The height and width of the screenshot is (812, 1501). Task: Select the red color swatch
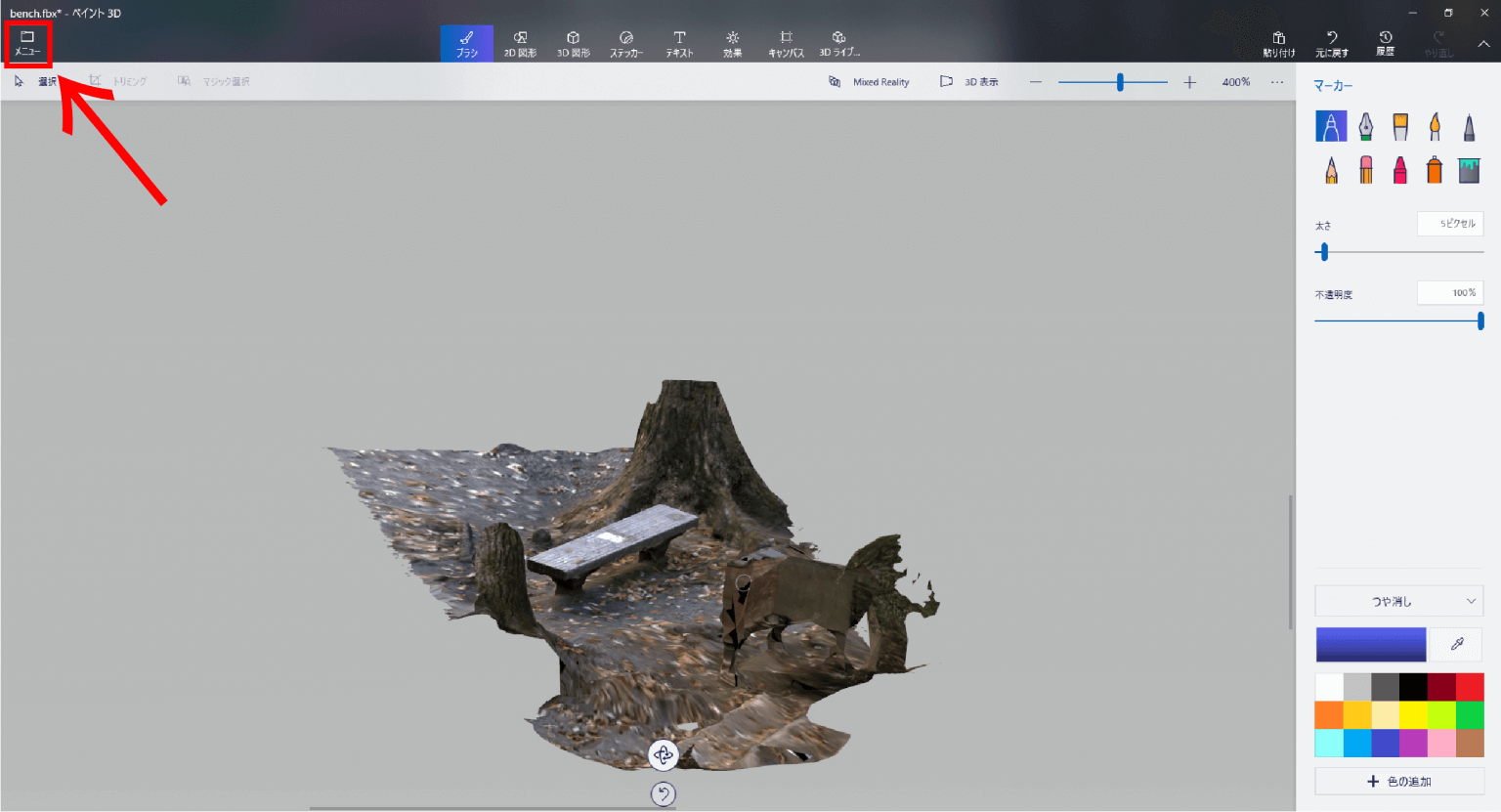[x=1472, y=686]
